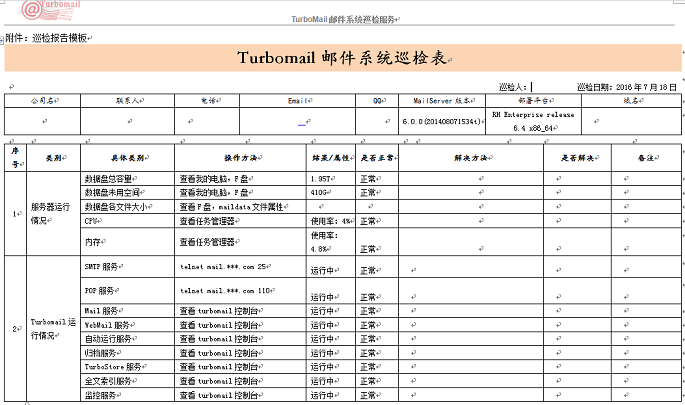This screenshot has width=685, height=405.
Task: Click the title Turbomail 邮件系统巡检表
Action: [x=342, y=58]
